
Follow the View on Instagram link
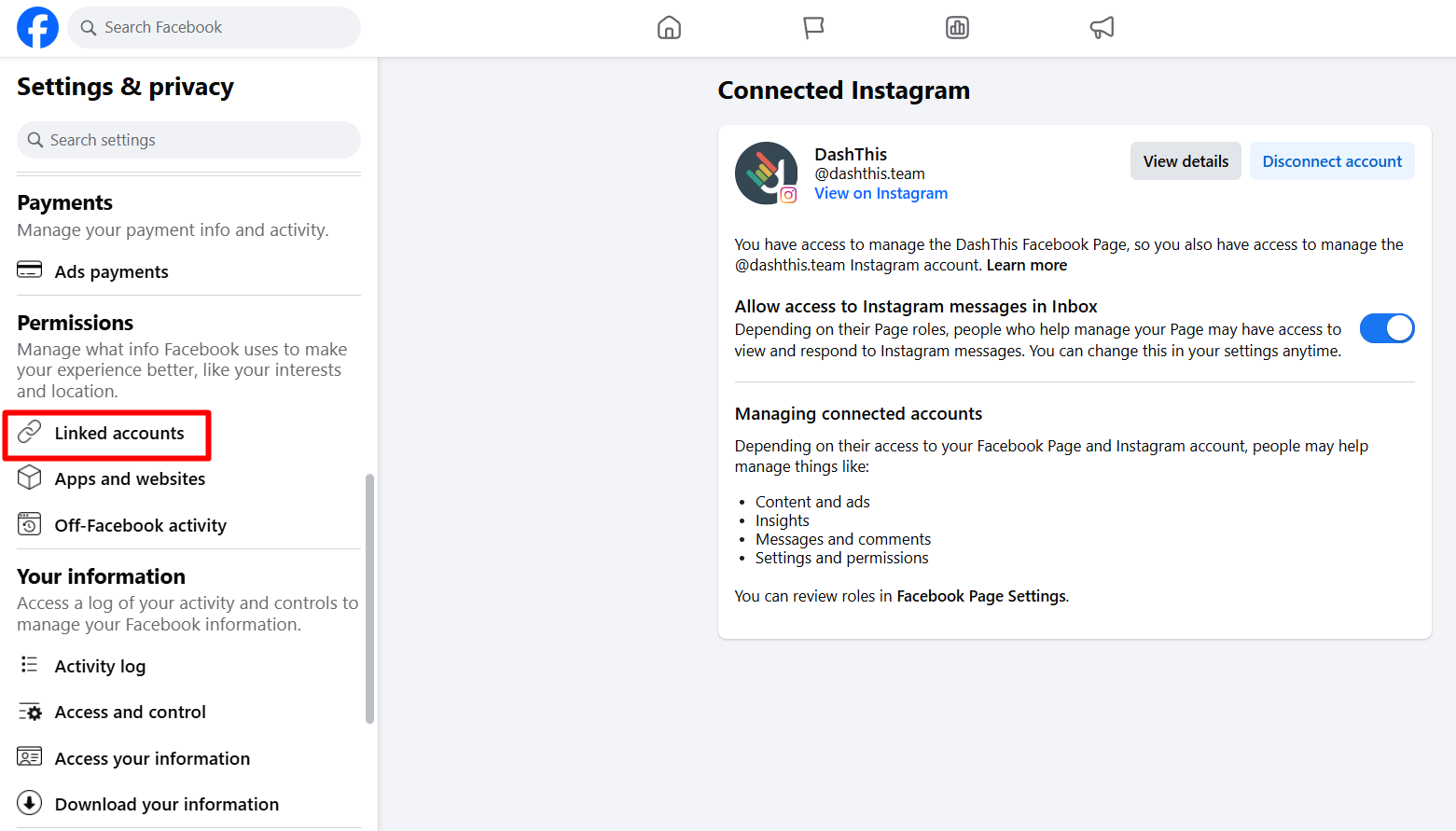(881, 193)
